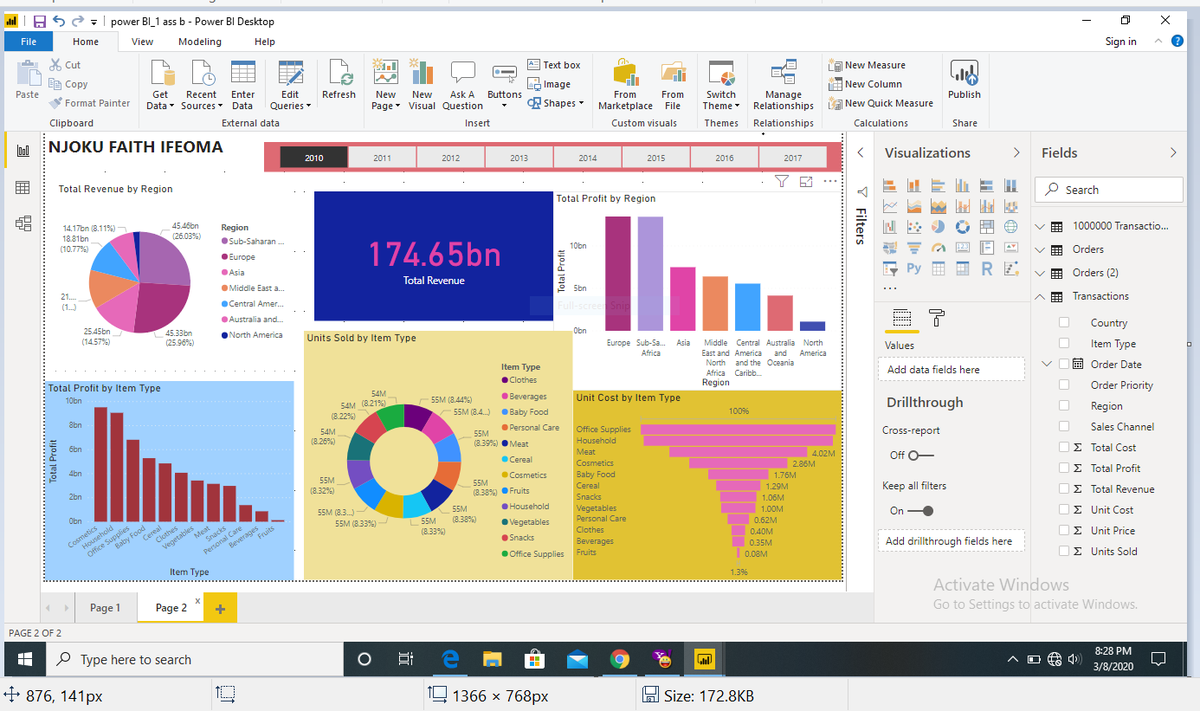The image size is (1200, 711).
Task: Insert a New Visual
Action: pos(422,84)
